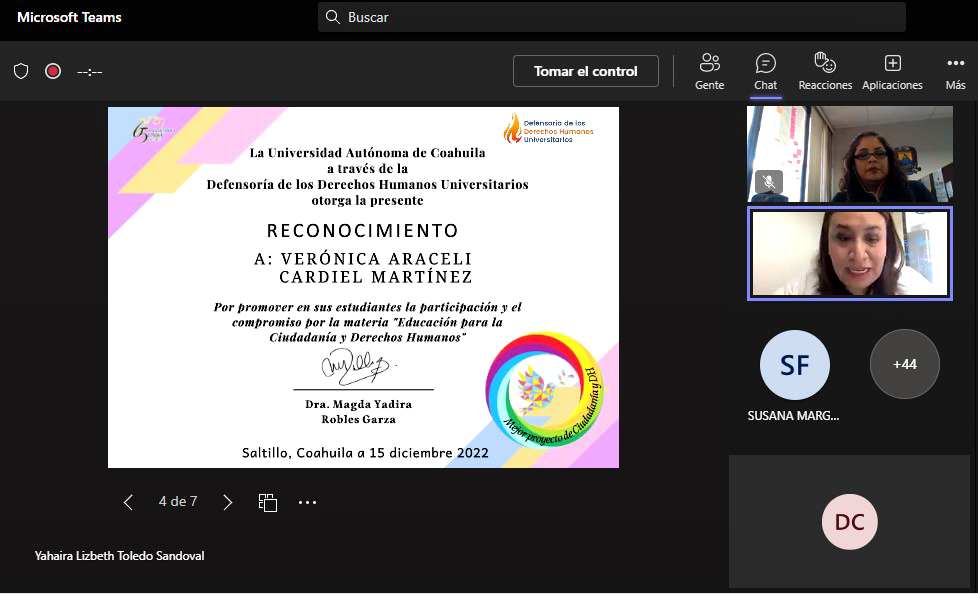Click the DC participant avatar
Screen dimensions: 978x596
point(849,522)
